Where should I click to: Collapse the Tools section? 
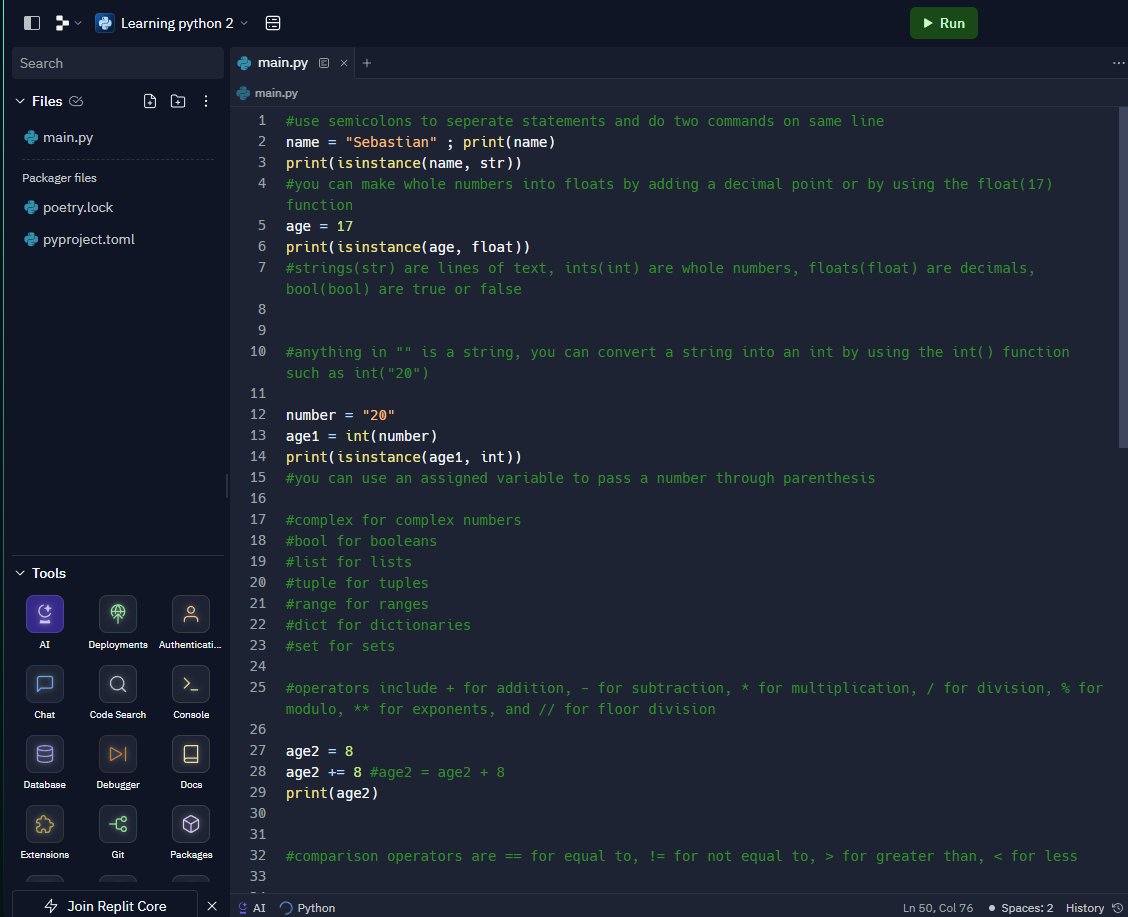[20, 573]
